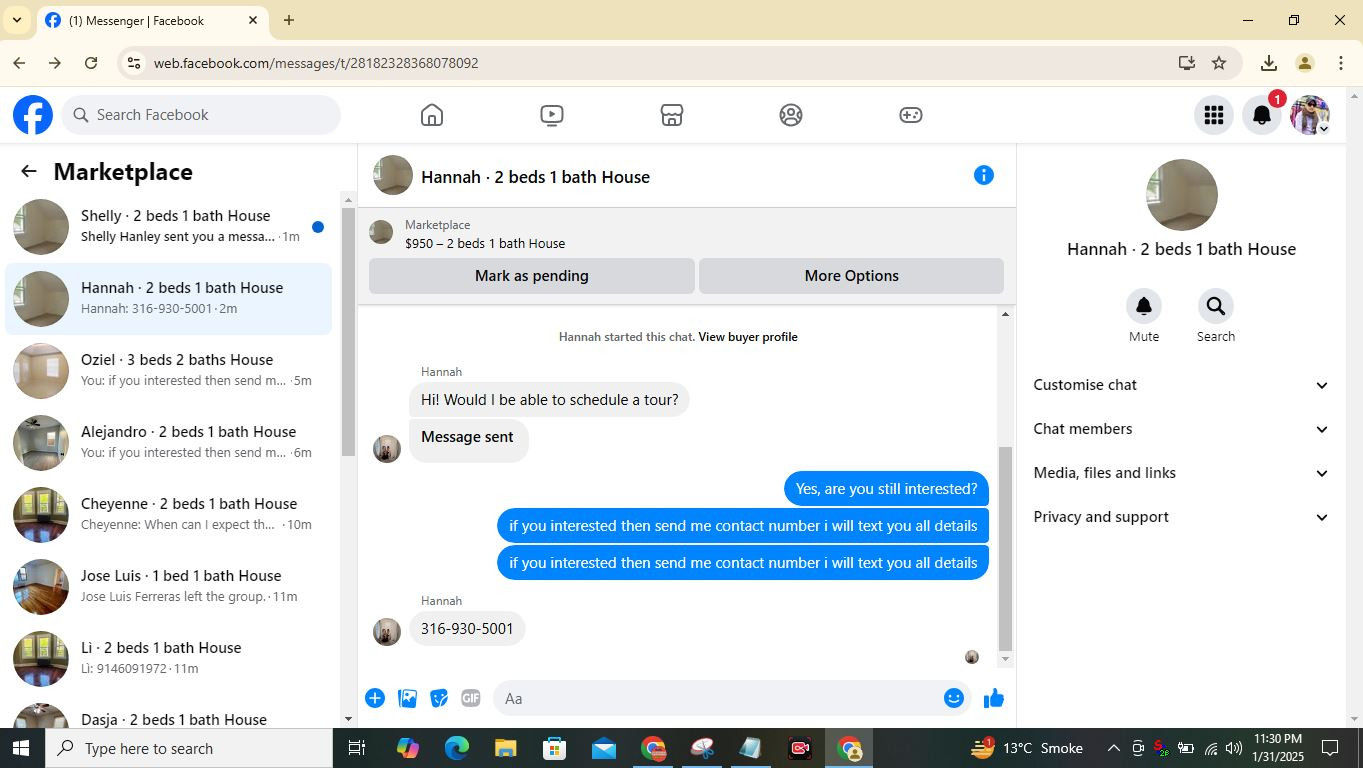This screenshot has width=1363, height=768.
Task: Open Chrome downloads icon
Action: click(x=1268, y=63)
